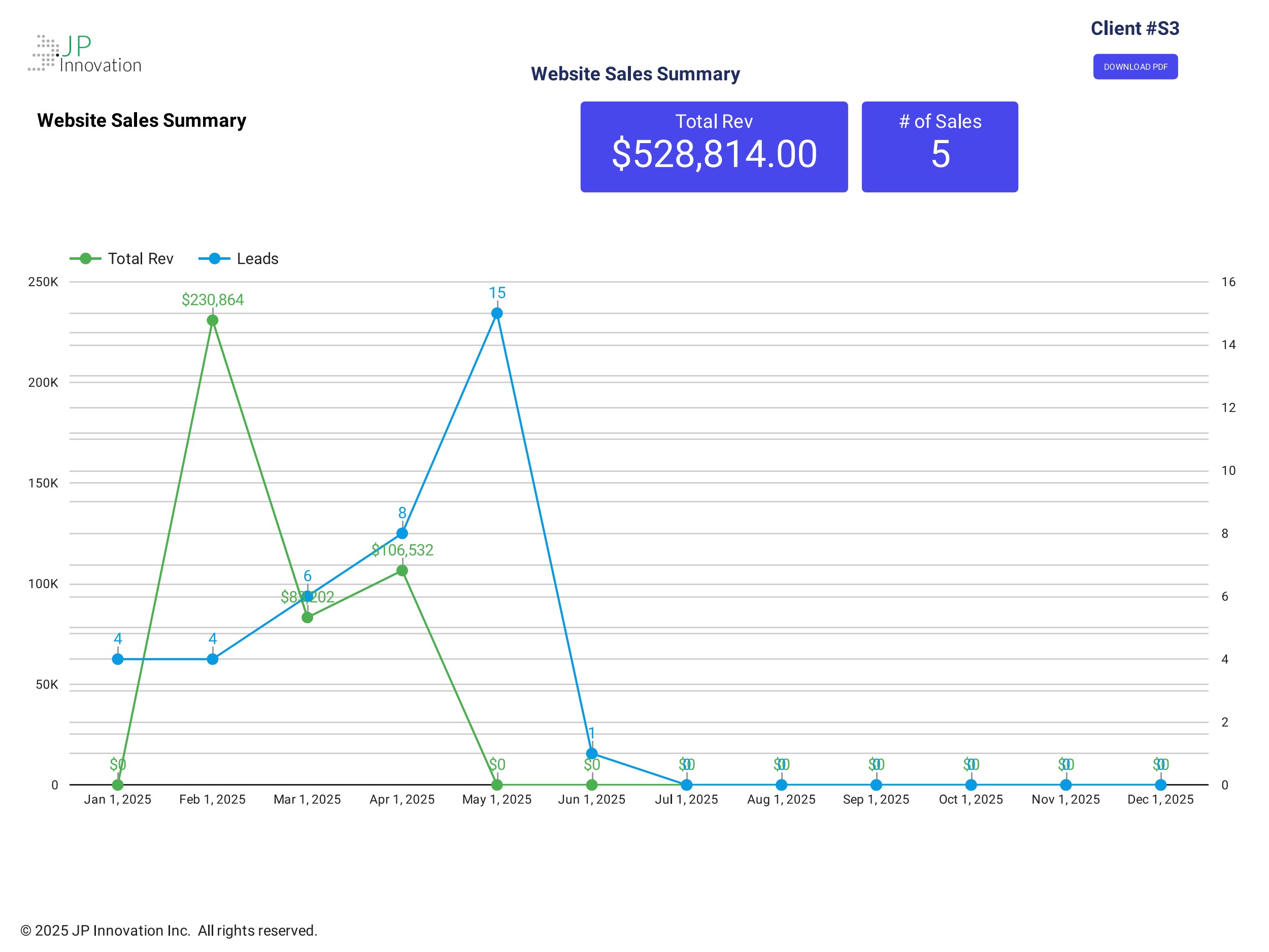Viewport: 1269px width, 952px height.
Task: Click the June 1 lead data point
Action: click(591, 753)
